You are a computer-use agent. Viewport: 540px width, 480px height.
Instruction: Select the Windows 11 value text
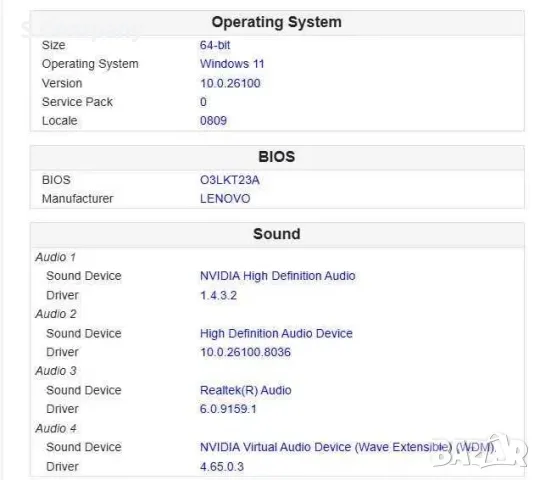232,64
